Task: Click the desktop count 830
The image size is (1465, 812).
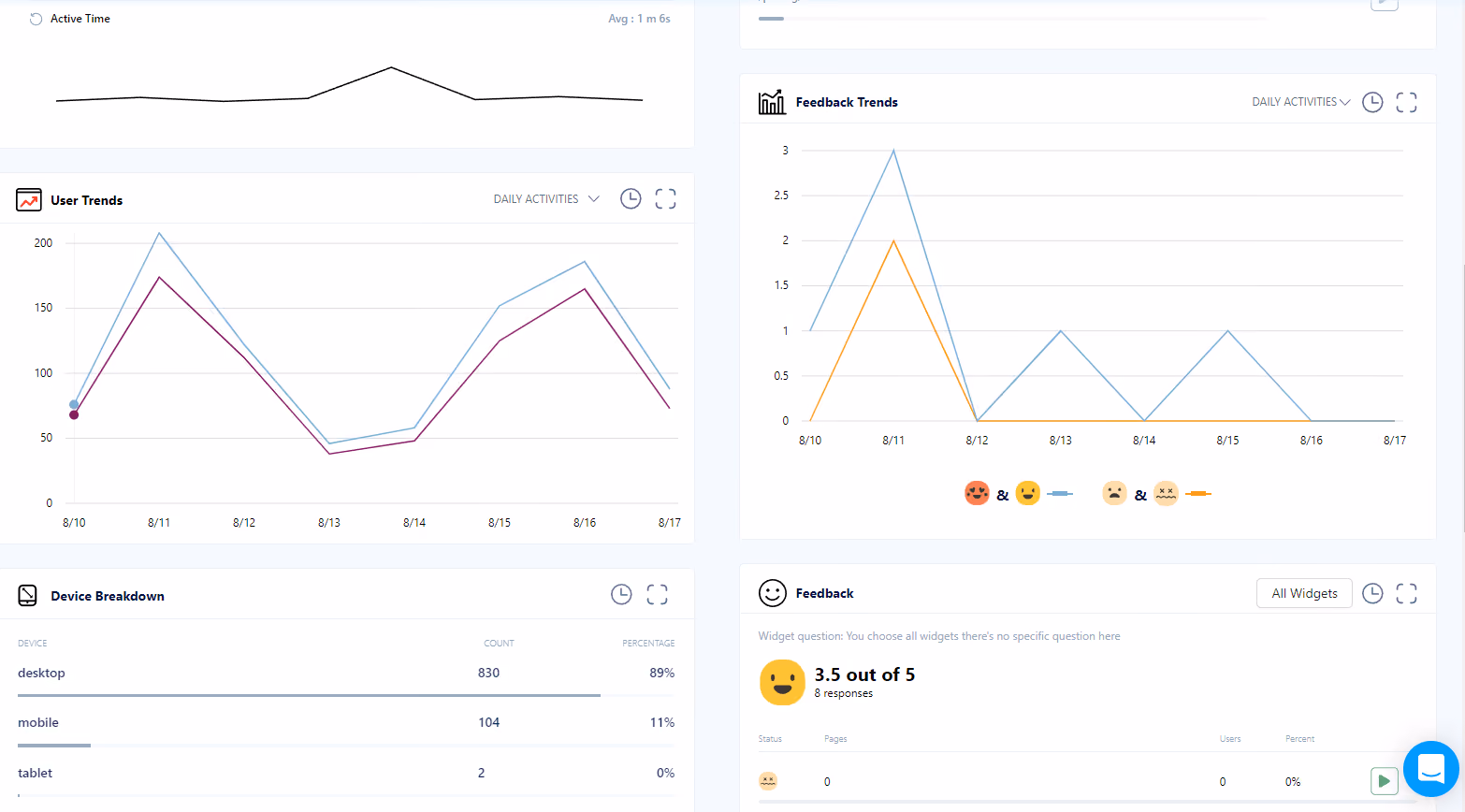Action: pos(488,673)
